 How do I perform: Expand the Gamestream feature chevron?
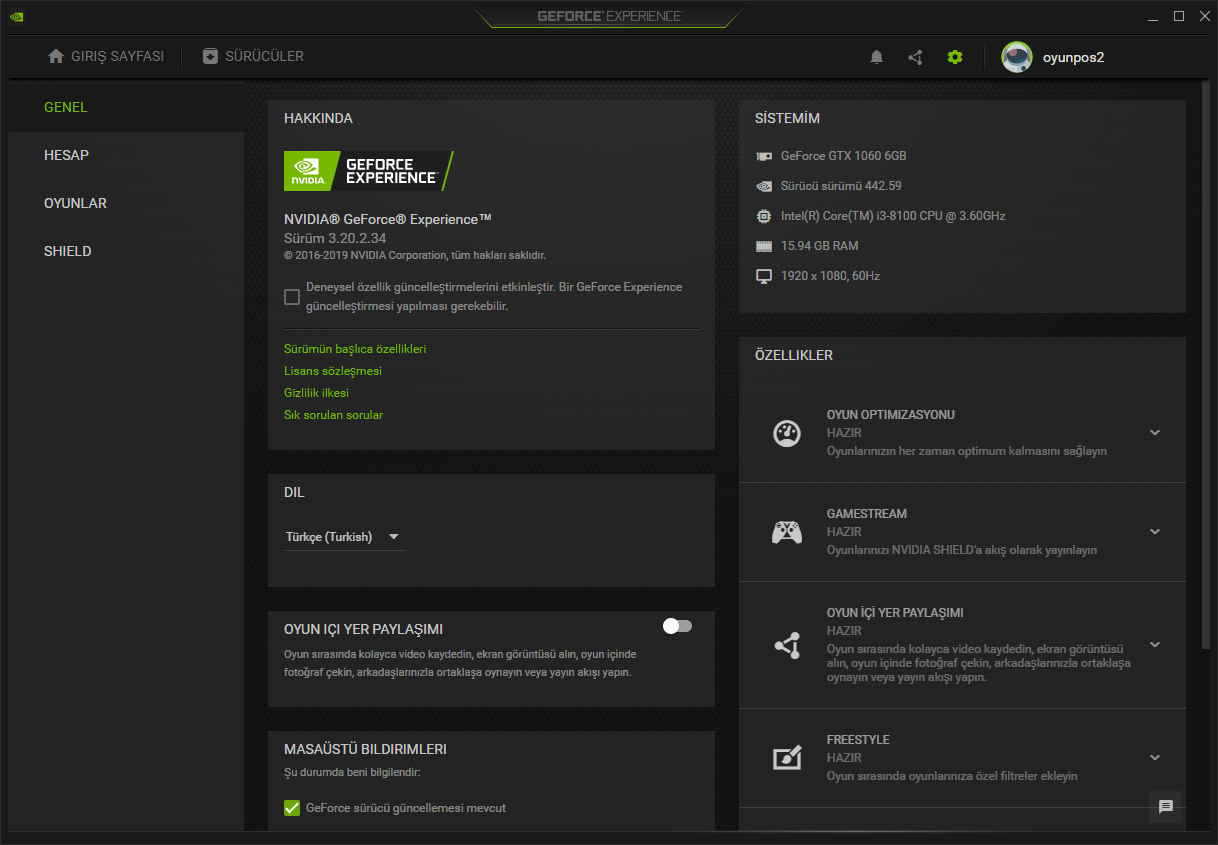pos(1155,532)
